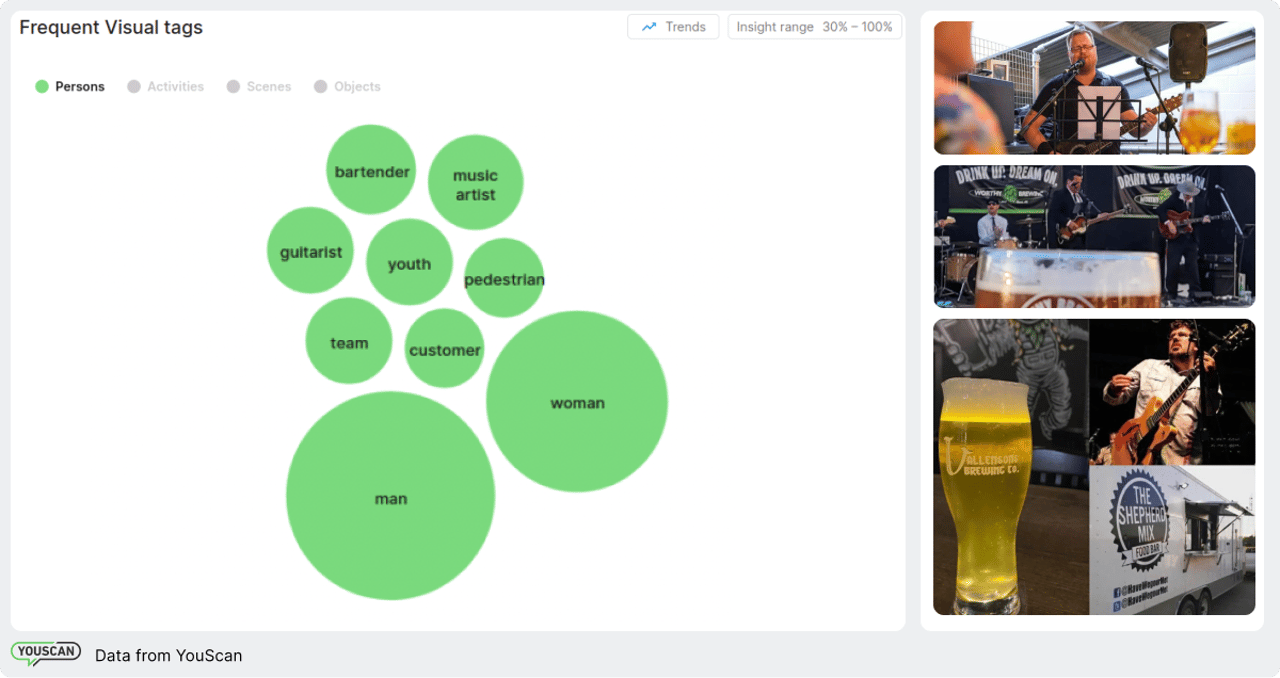Image resolution: width=1280 pixels, height=678 pixels.
Task: Choose the 'youth' tag bubble
Action: 409,262
